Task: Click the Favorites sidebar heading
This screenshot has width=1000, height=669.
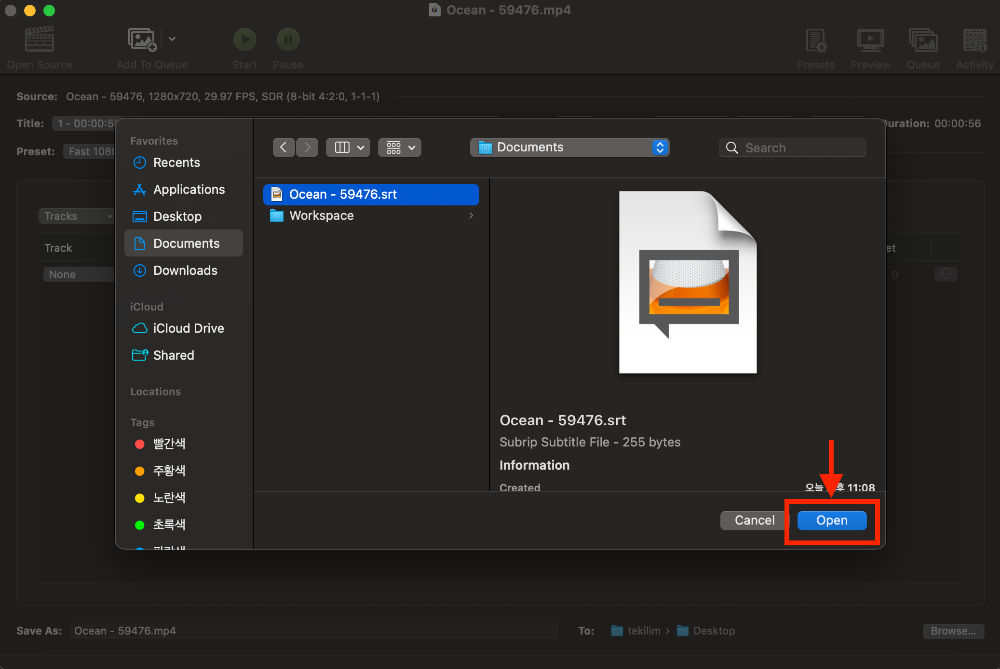Action: pos(154,141)
